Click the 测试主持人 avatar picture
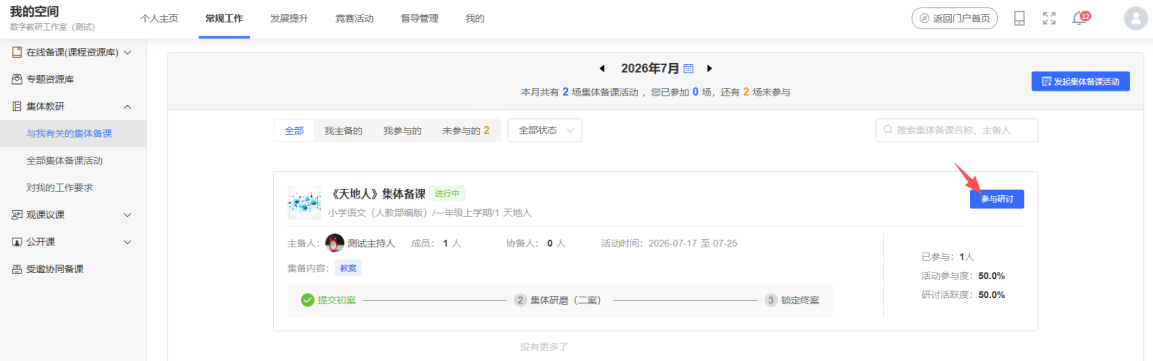1153x361 pixels. [335, 243]
